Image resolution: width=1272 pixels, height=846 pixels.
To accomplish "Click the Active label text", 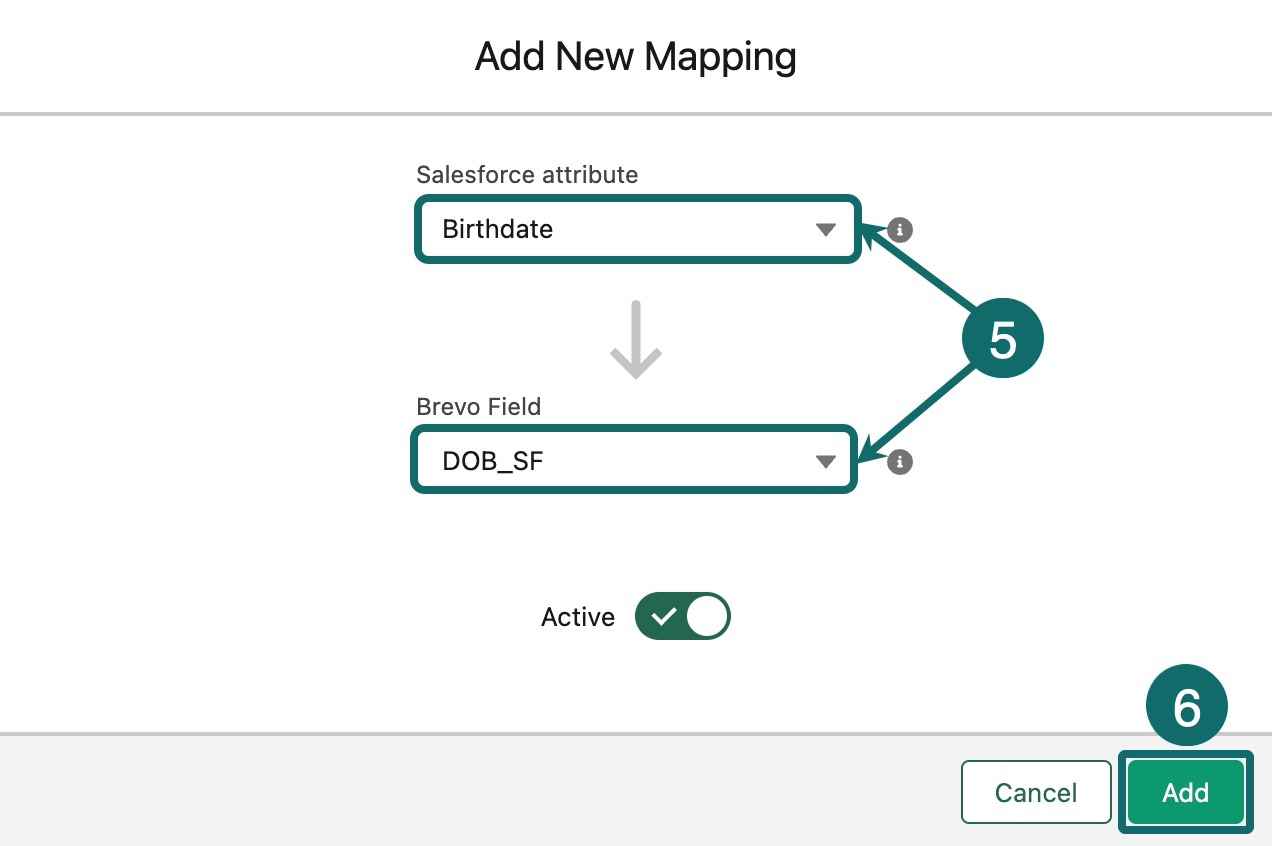I will 578,617.
